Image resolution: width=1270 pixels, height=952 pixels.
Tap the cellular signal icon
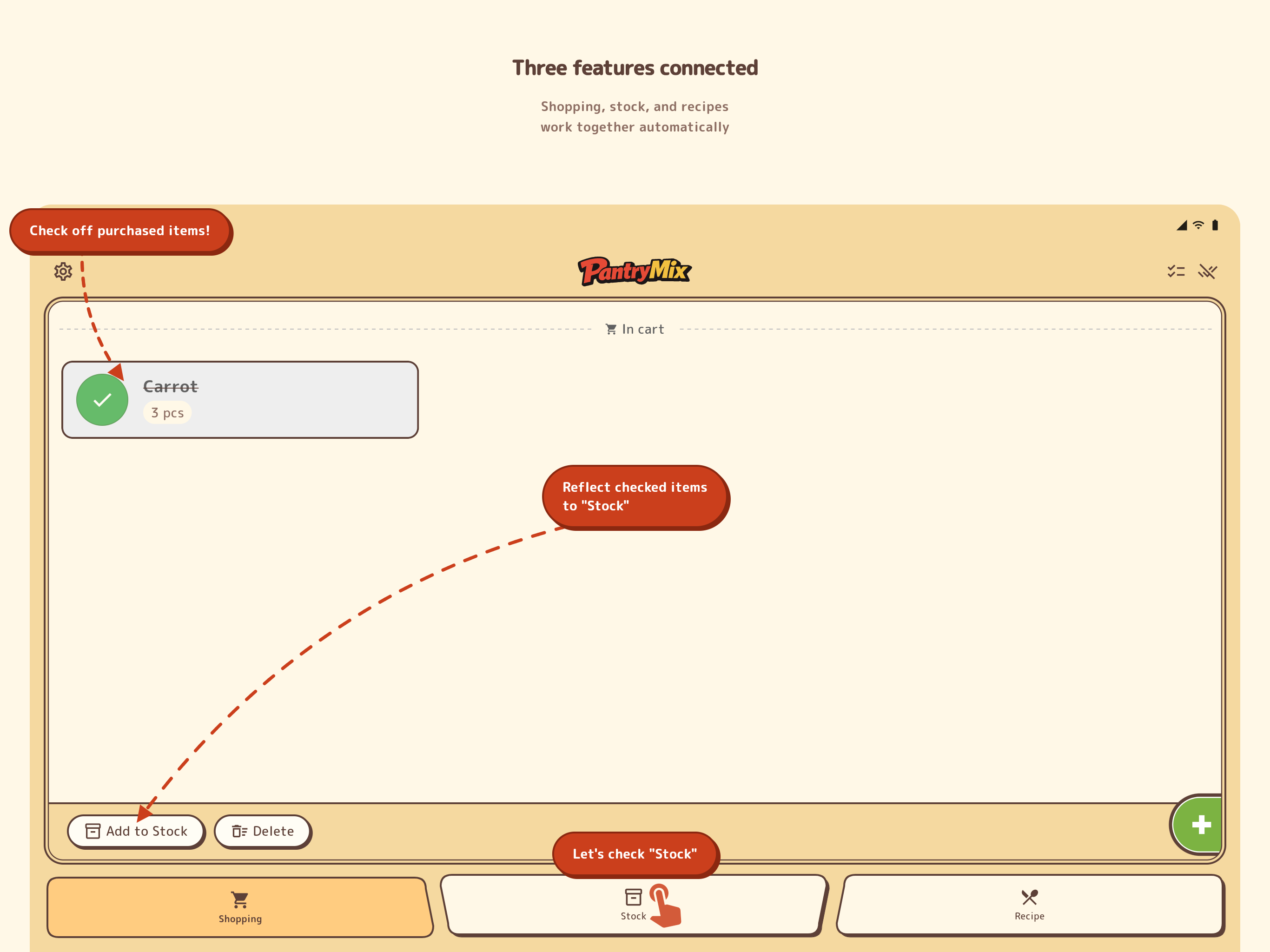point(1182,225)
